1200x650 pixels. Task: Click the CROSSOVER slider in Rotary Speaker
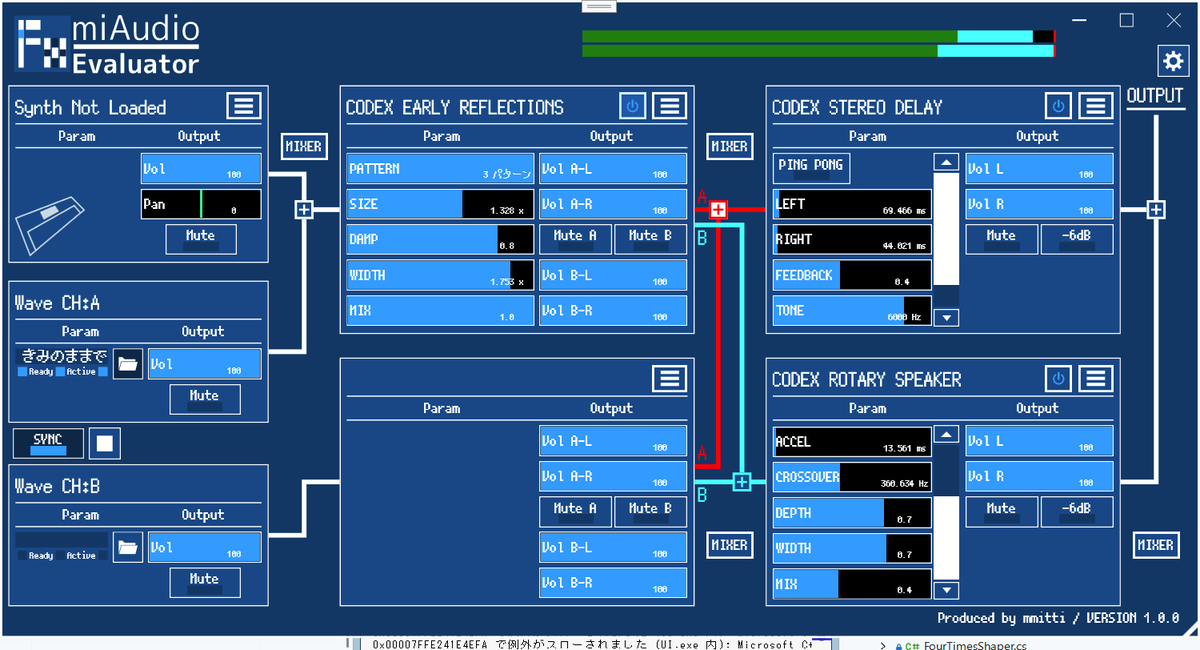[852, 477]
